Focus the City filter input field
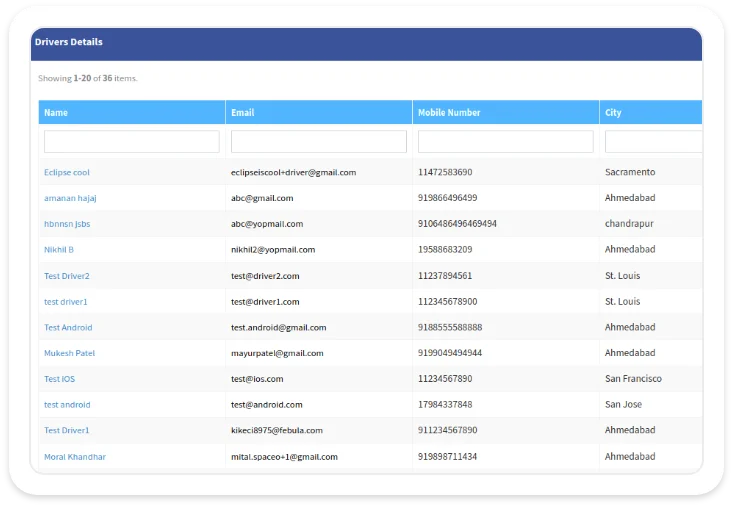 tap(653, 142)
